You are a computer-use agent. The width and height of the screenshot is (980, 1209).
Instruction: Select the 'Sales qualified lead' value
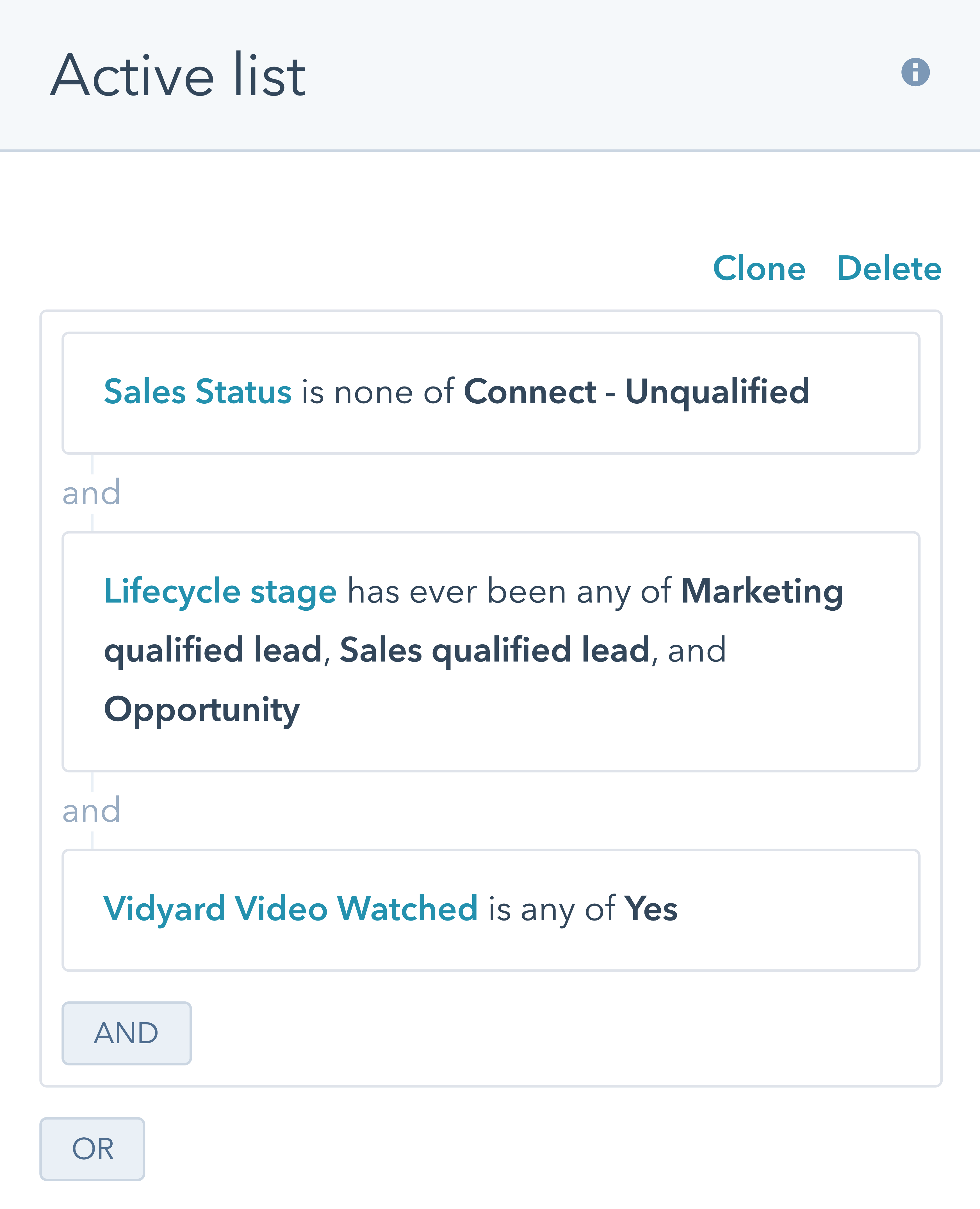click(494, 650)
